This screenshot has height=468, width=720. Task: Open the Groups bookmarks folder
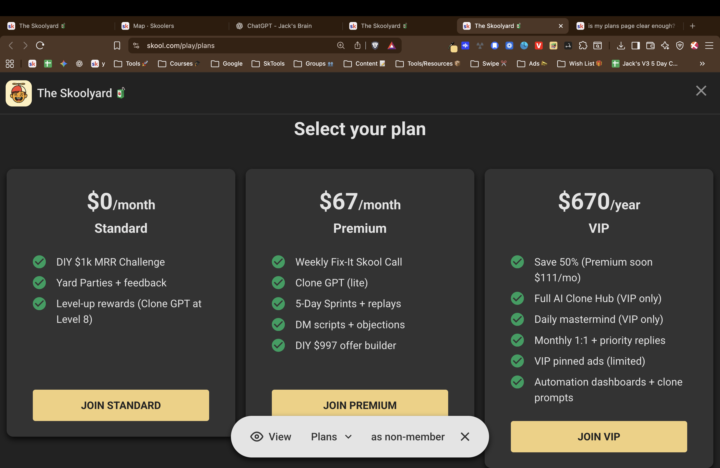click(x=314, y=64)
